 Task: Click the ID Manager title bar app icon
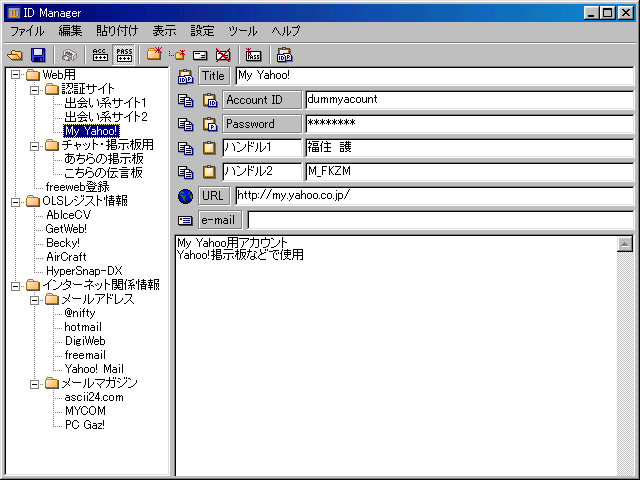[14, 13]
